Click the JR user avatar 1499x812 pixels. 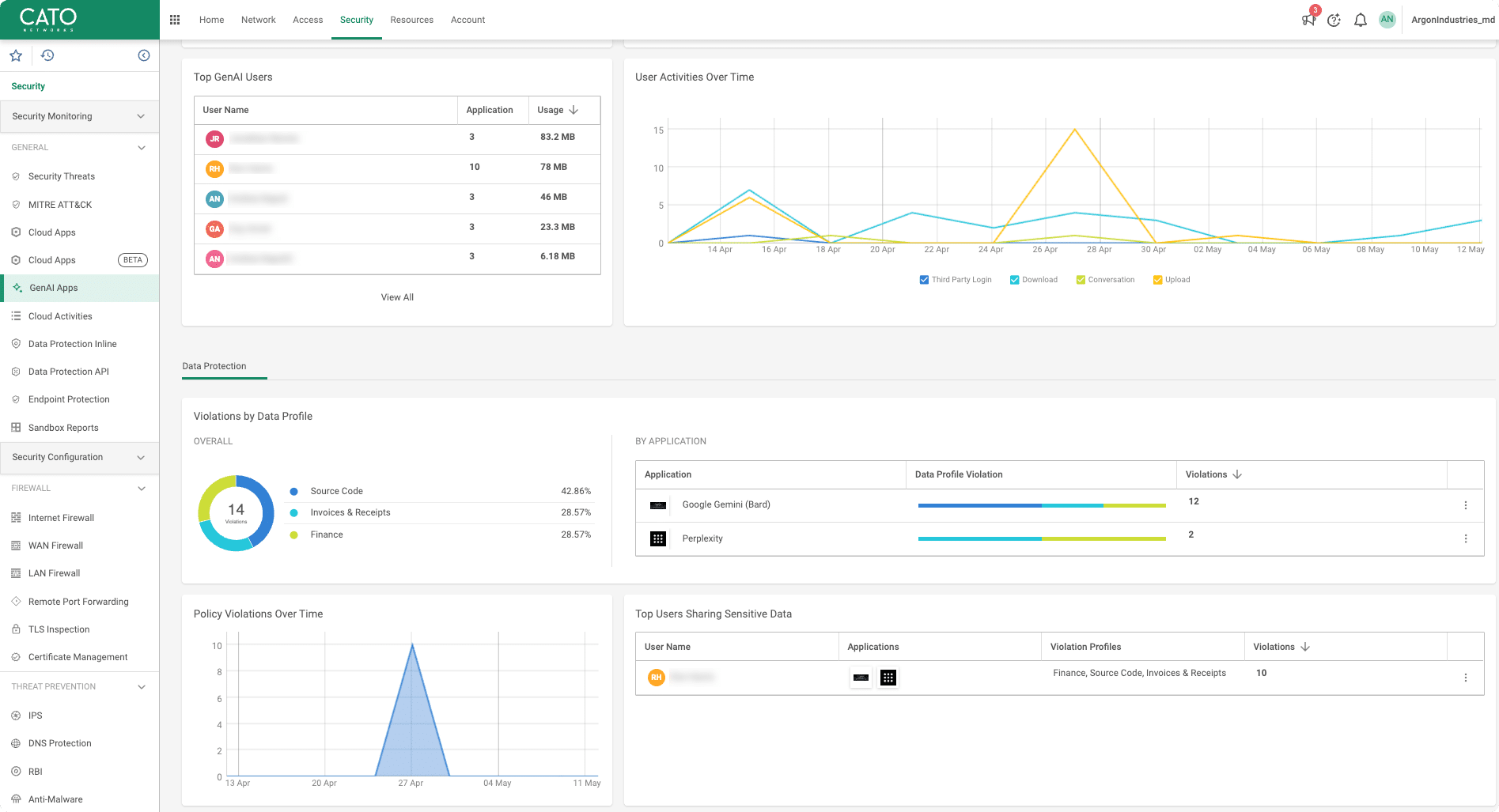click(x=214, y=139)
